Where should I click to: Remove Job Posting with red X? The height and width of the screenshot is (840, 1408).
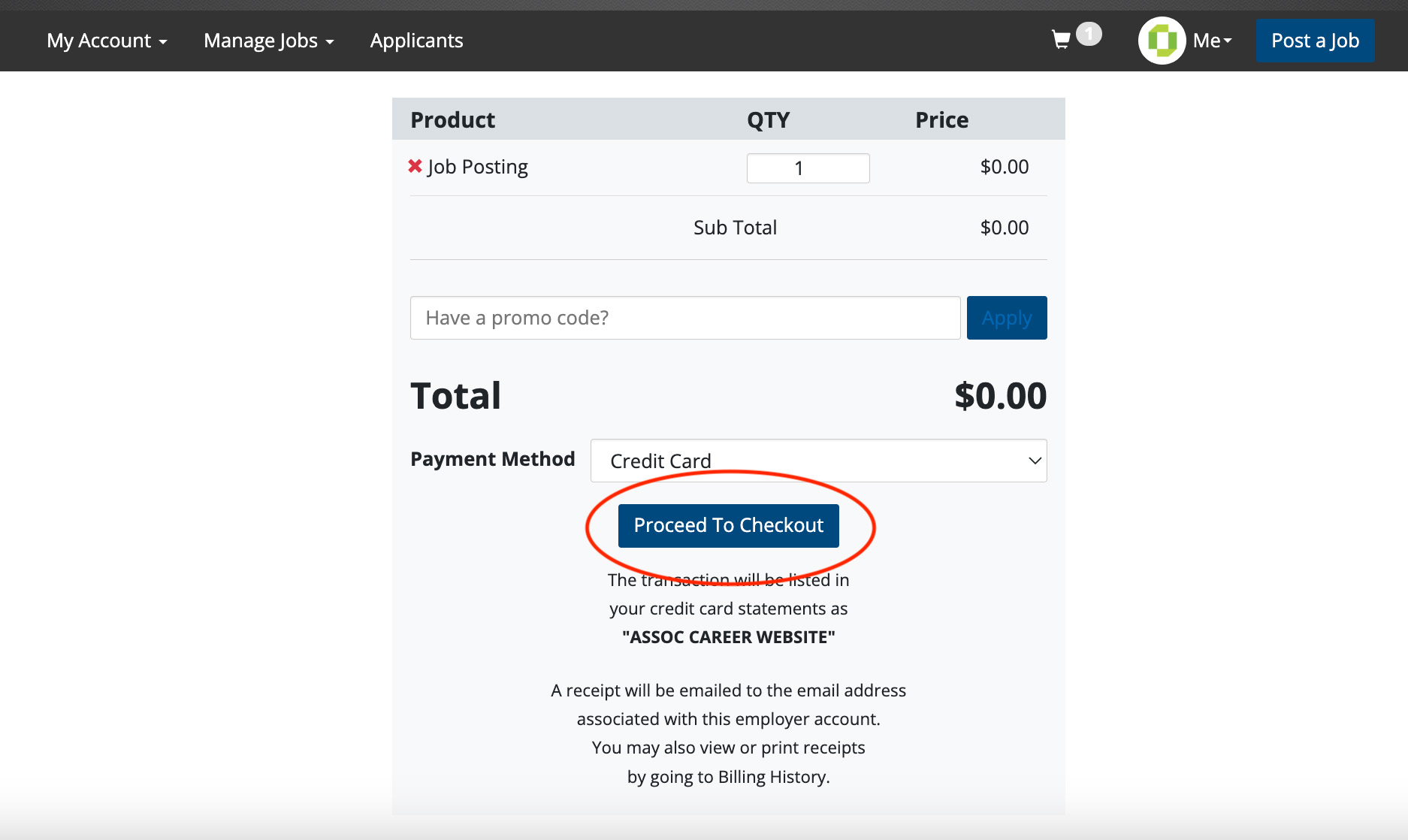(x=415, y=166)
